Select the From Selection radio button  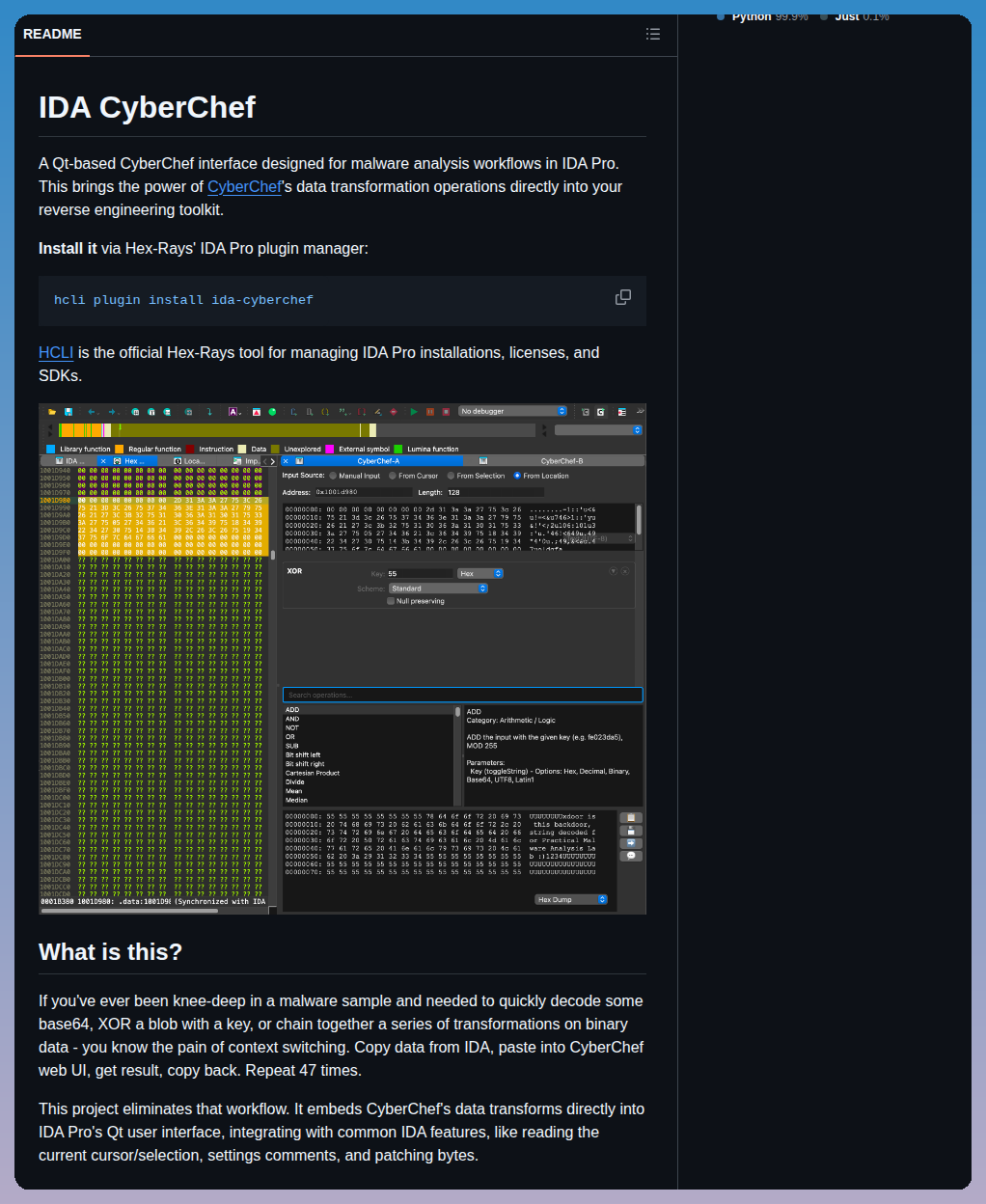click(x=451, y=476)
